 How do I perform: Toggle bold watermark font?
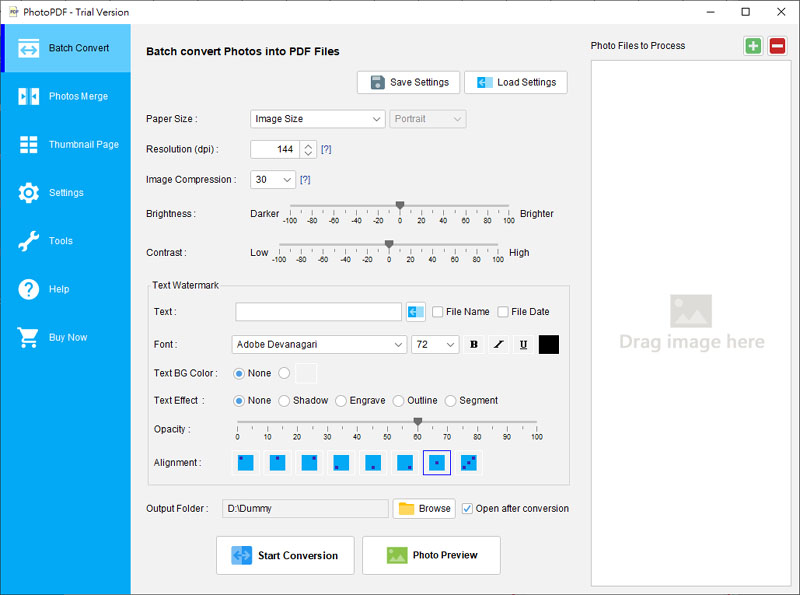click(473, 344)
